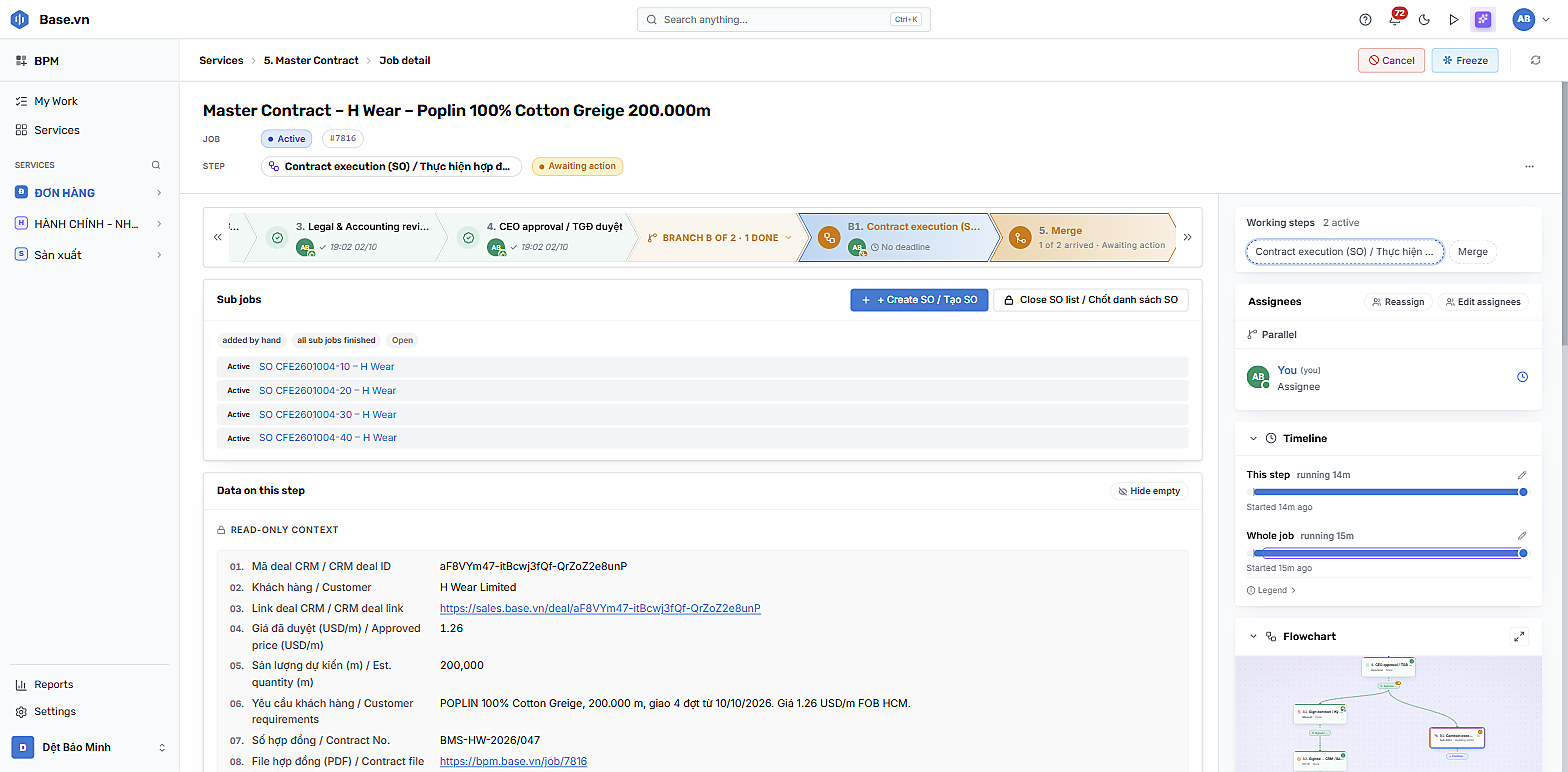The image size is (1568, 772).
Task: Open the purple AI sparkle icon
Action: (1483, 19)
